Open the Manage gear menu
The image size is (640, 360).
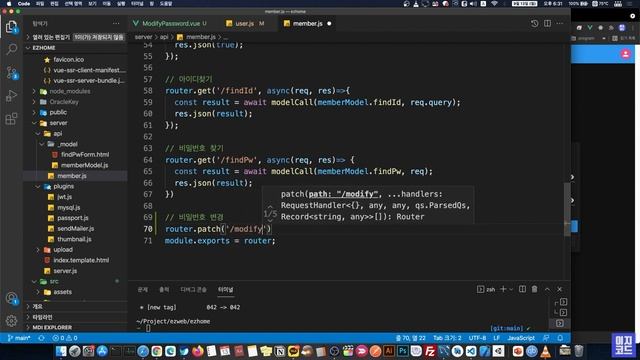[11, 321]
